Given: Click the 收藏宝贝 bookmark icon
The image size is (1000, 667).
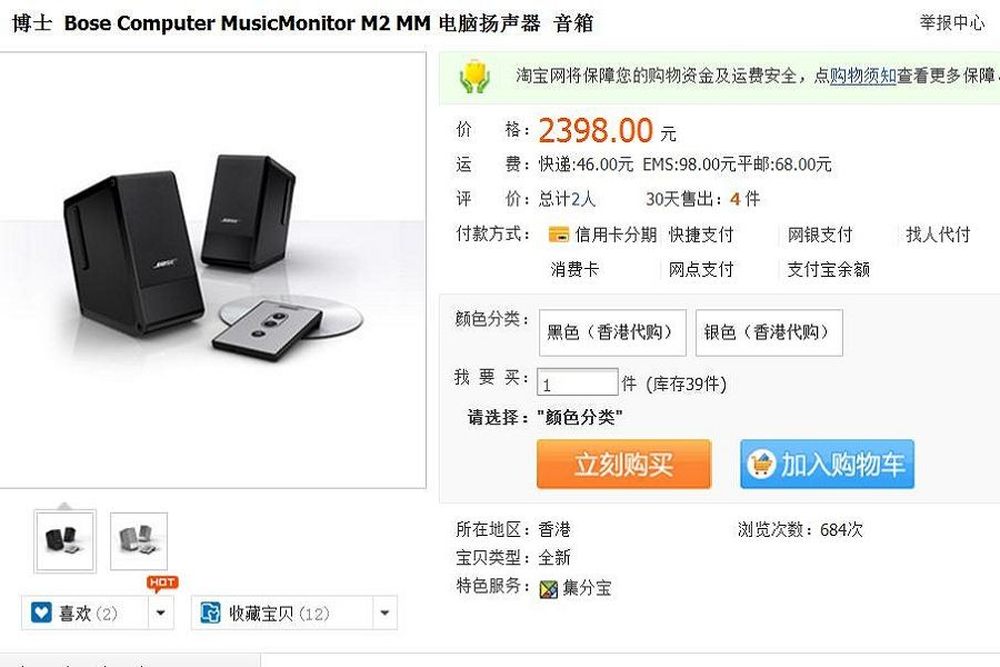Looking at the screenshot, I should 210,613.
